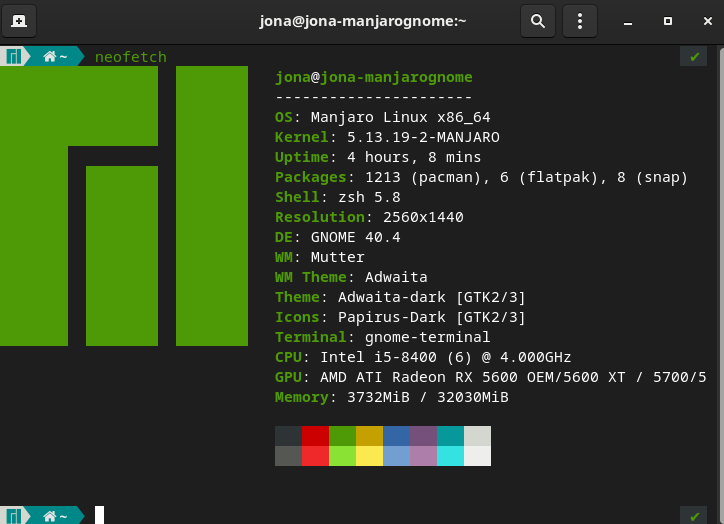Click the pink-lilac color block
The height and width of the screenshot is (524, 724).
pos(423,456)
